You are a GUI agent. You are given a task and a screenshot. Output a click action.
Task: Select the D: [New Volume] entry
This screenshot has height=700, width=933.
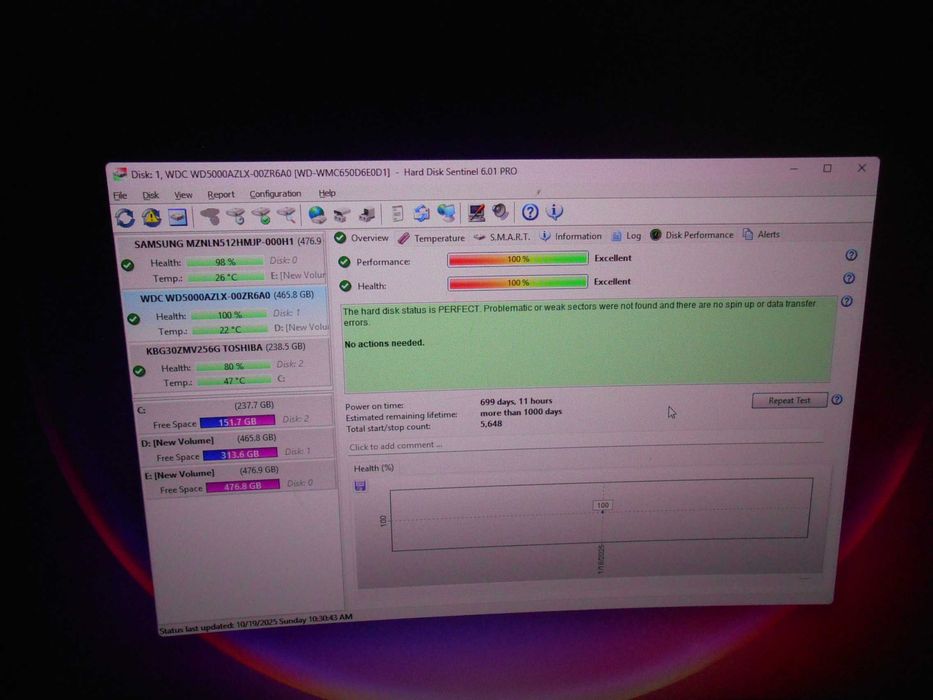click(236, 448)
